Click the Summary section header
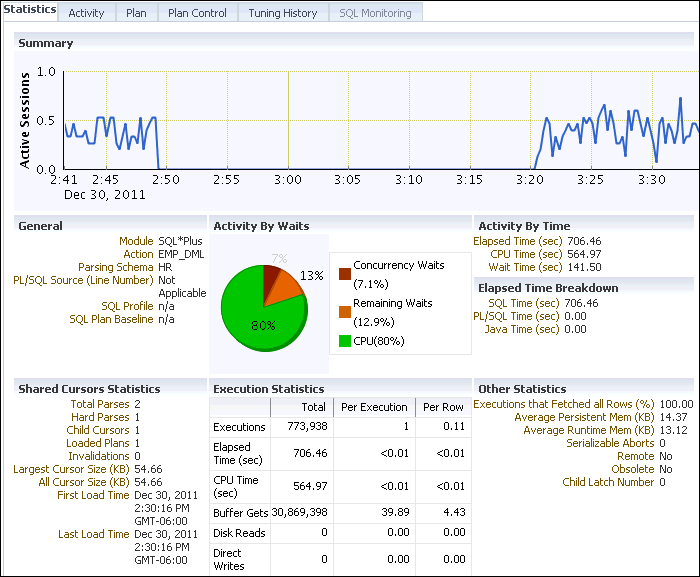The width and height of the screenshot is (700, 577). (46, 43)
